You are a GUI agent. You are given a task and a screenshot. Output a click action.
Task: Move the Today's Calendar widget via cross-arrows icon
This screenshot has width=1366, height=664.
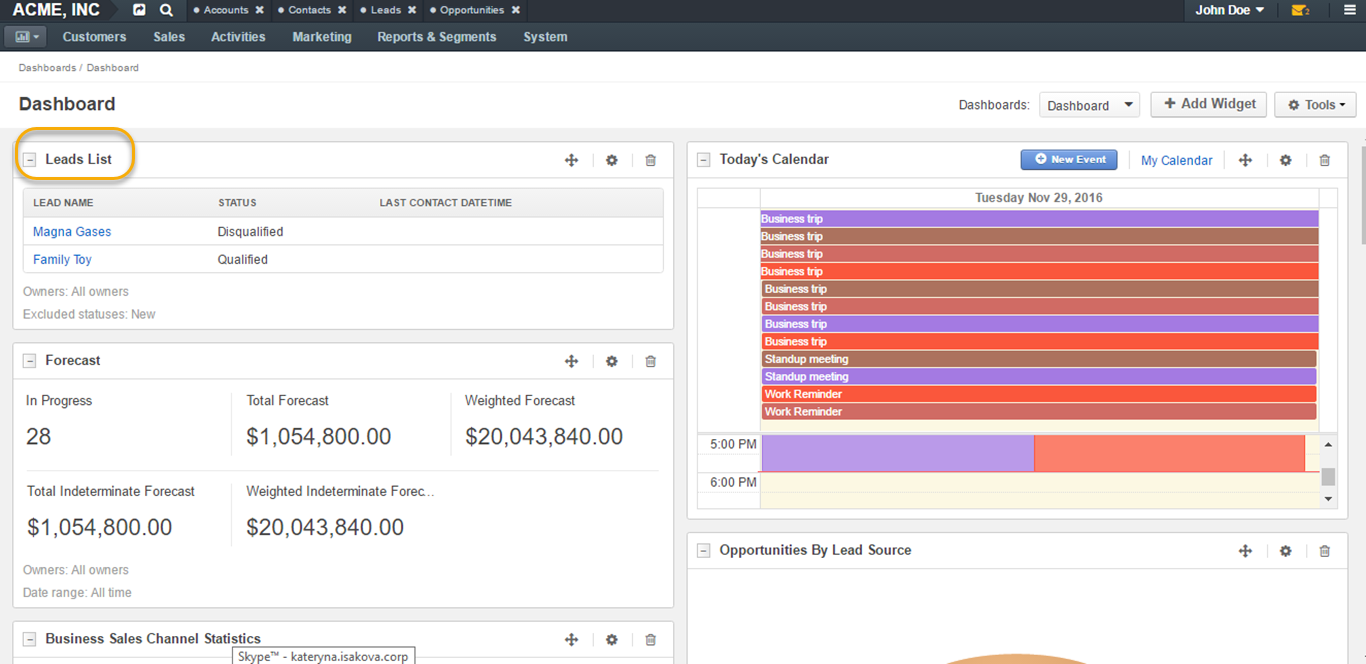pos(1245,160)
